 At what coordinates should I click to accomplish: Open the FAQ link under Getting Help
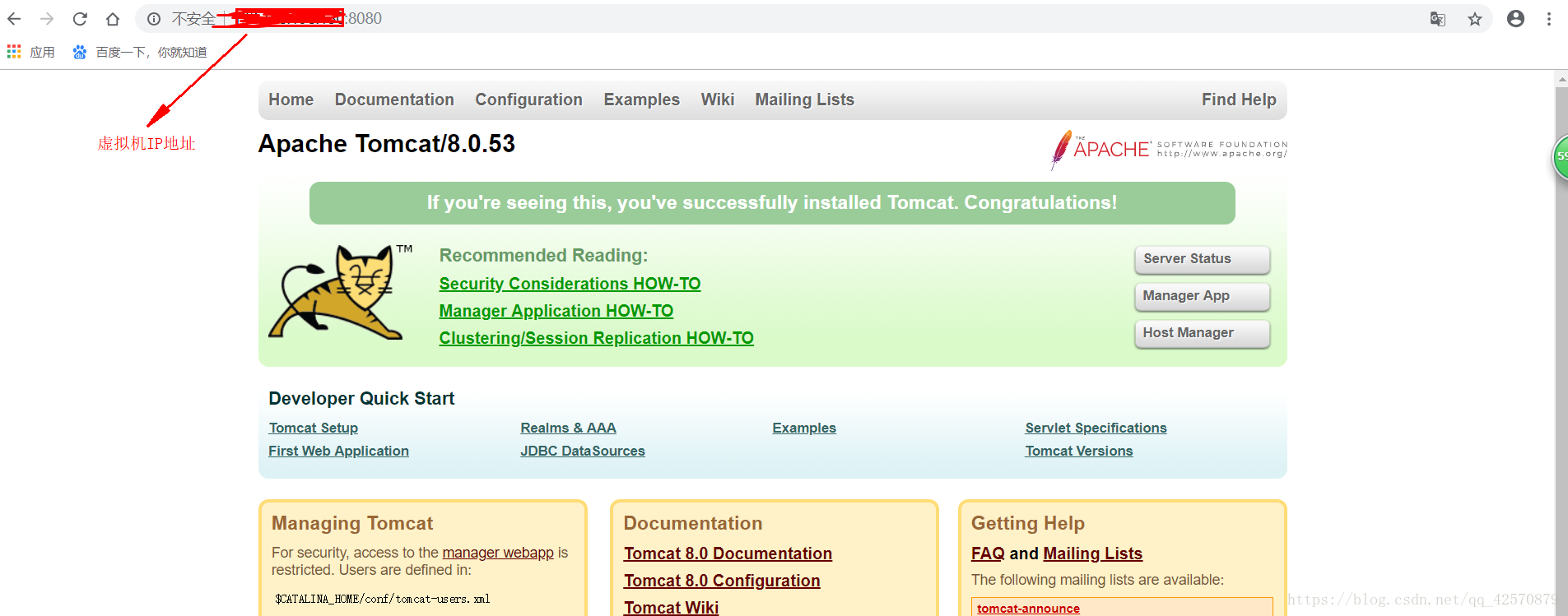click(x=988, y=553)
